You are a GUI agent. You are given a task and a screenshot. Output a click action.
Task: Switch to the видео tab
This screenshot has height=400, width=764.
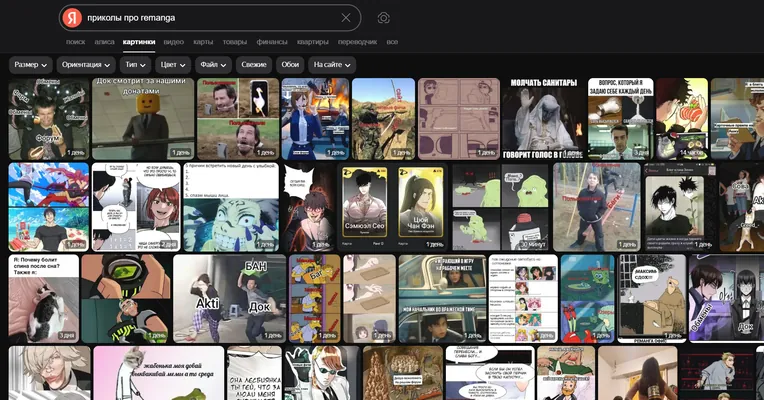173,42
